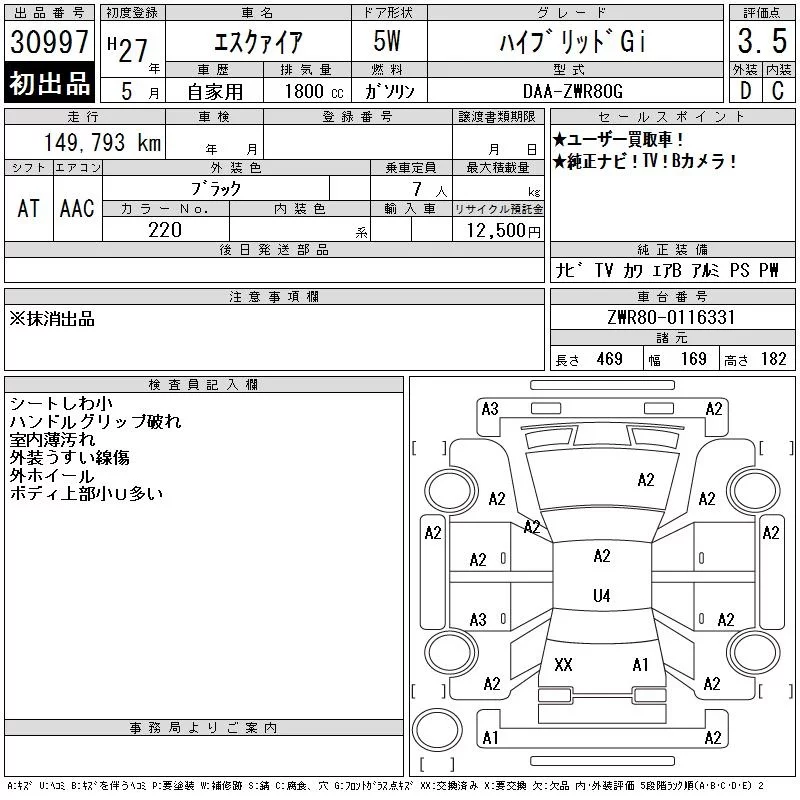Click the height value 182
This screenshot has height=800, width=800.
[x=773, y=359]
